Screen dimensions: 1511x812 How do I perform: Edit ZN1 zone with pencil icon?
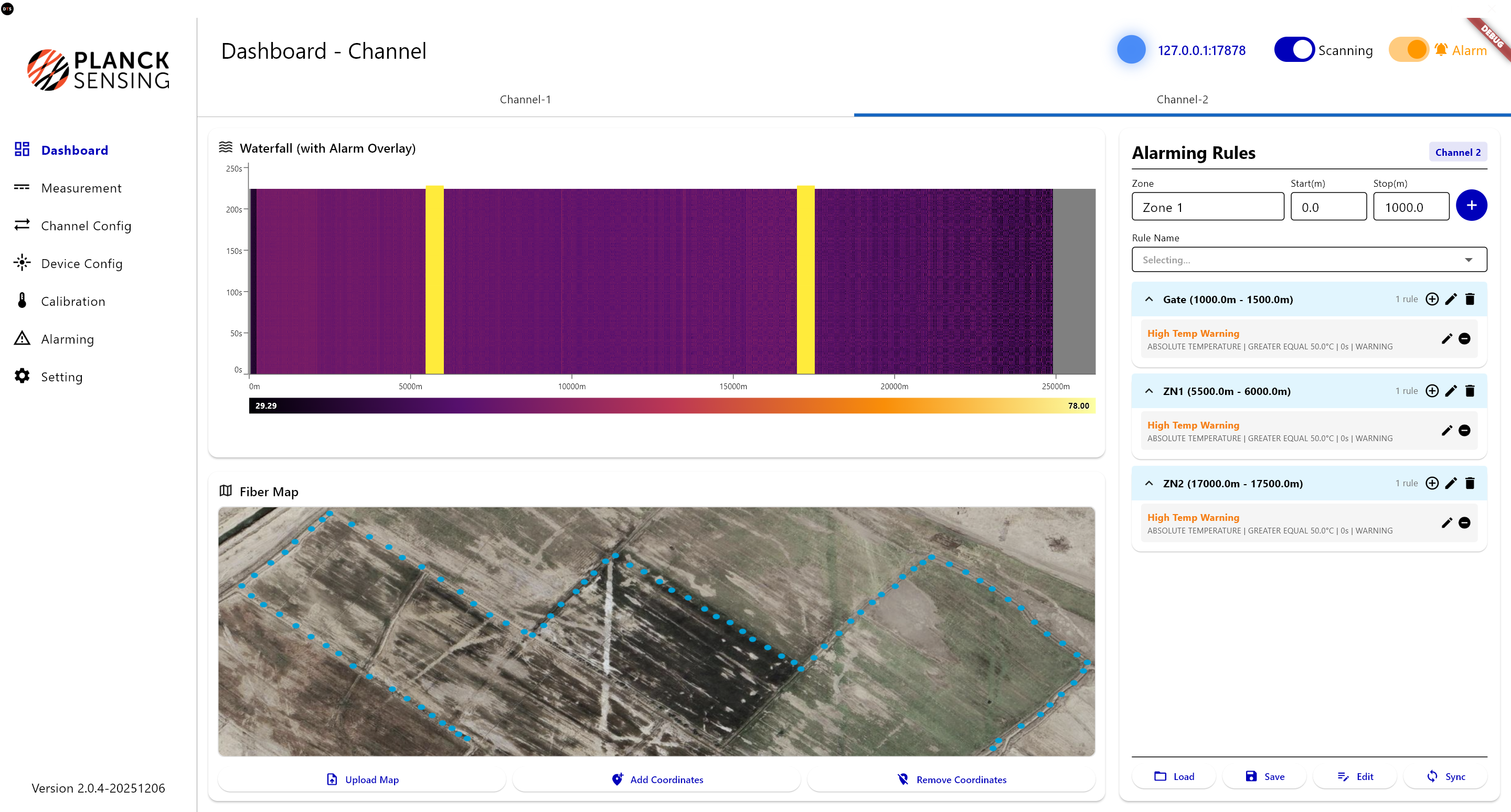click(x=1451, y=391)
